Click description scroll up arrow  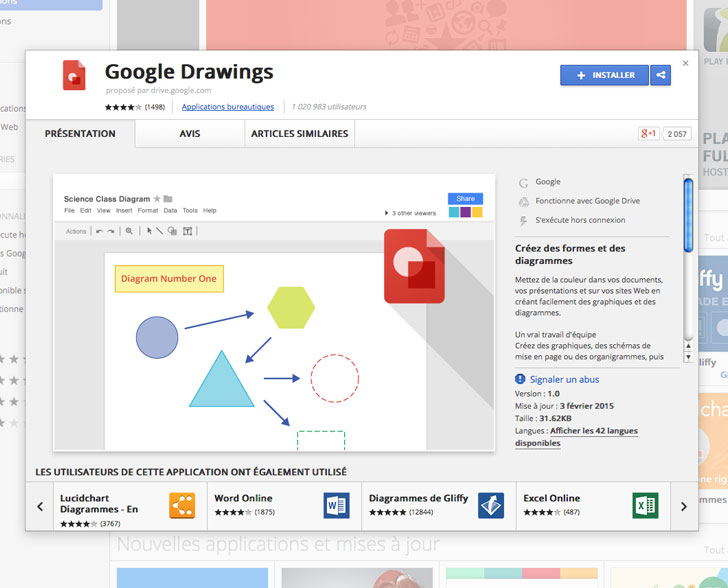688,346
